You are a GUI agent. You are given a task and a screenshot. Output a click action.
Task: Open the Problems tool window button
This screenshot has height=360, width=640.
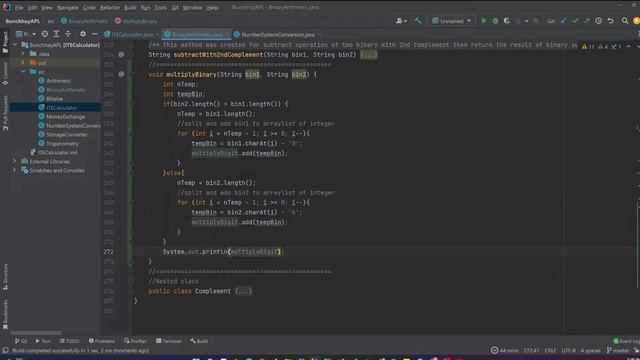coord(102,341)
